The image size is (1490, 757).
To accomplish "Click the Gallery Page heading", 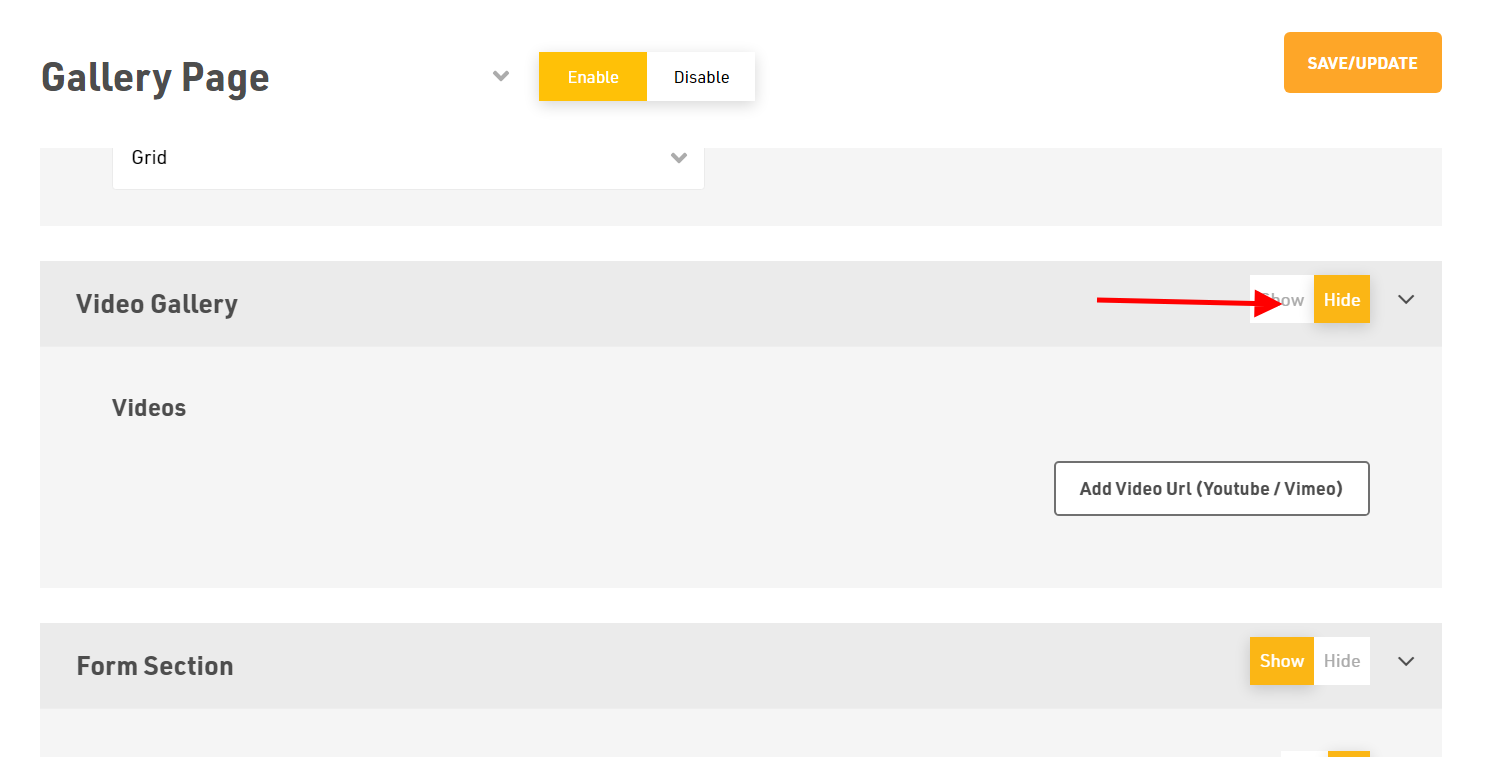I will point(155,78).
